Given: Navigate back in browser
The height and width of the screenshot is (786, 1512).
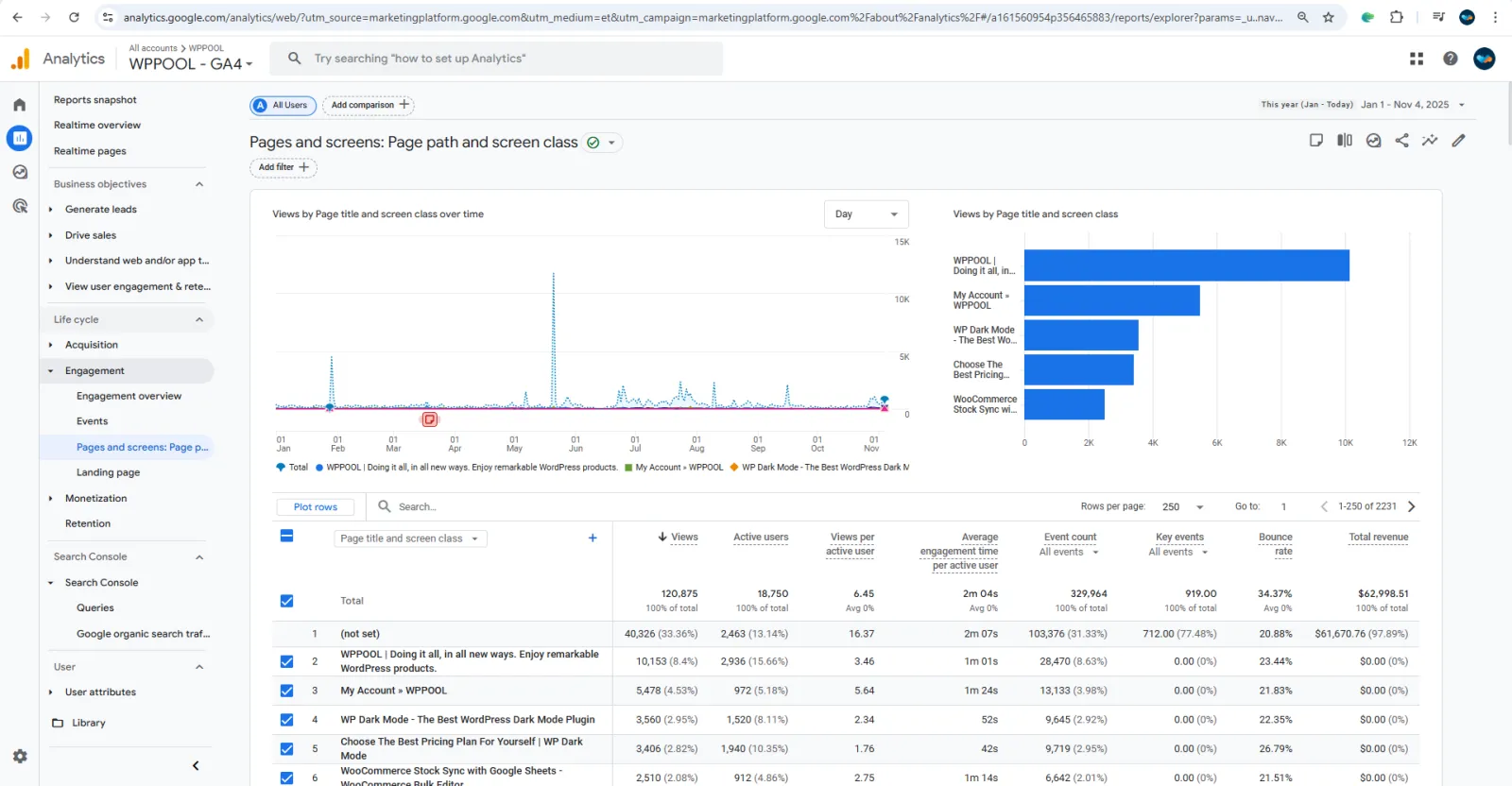Looking at the screenshot, I should [x=17, y=17].
